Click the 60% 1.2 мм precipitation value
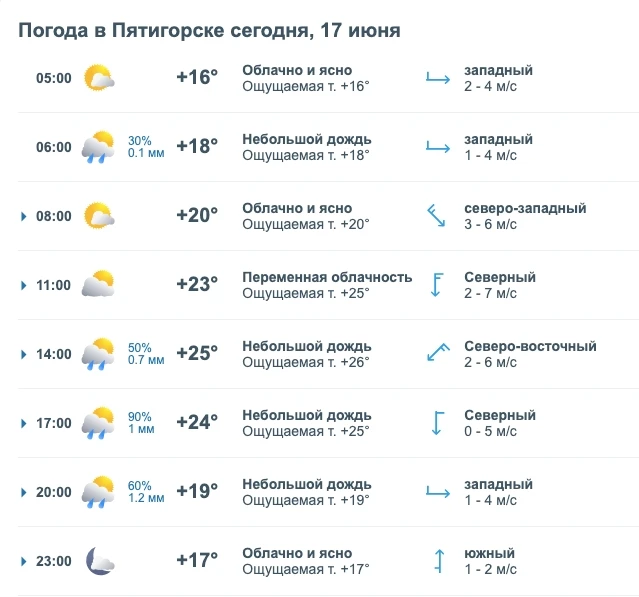639x597 pixels. point(146,491)
